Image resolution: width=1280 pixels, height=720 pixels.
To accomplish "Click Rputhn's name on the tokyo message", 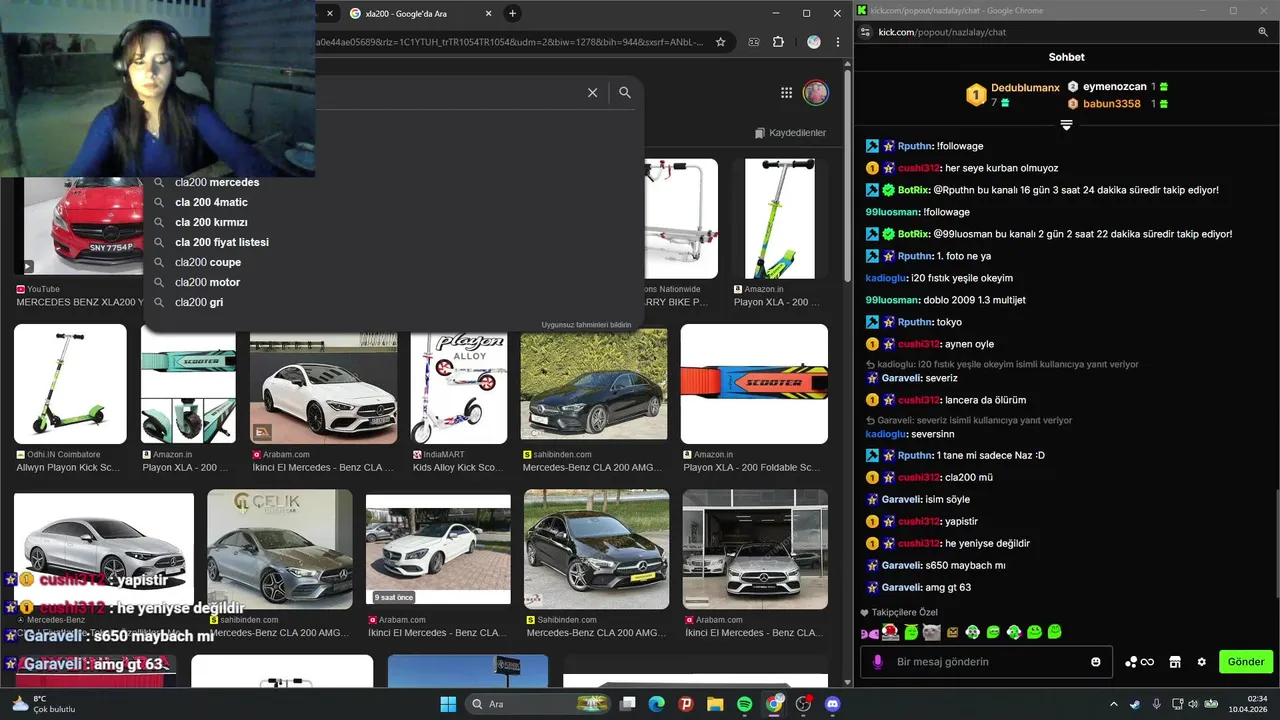I will 914,322.
